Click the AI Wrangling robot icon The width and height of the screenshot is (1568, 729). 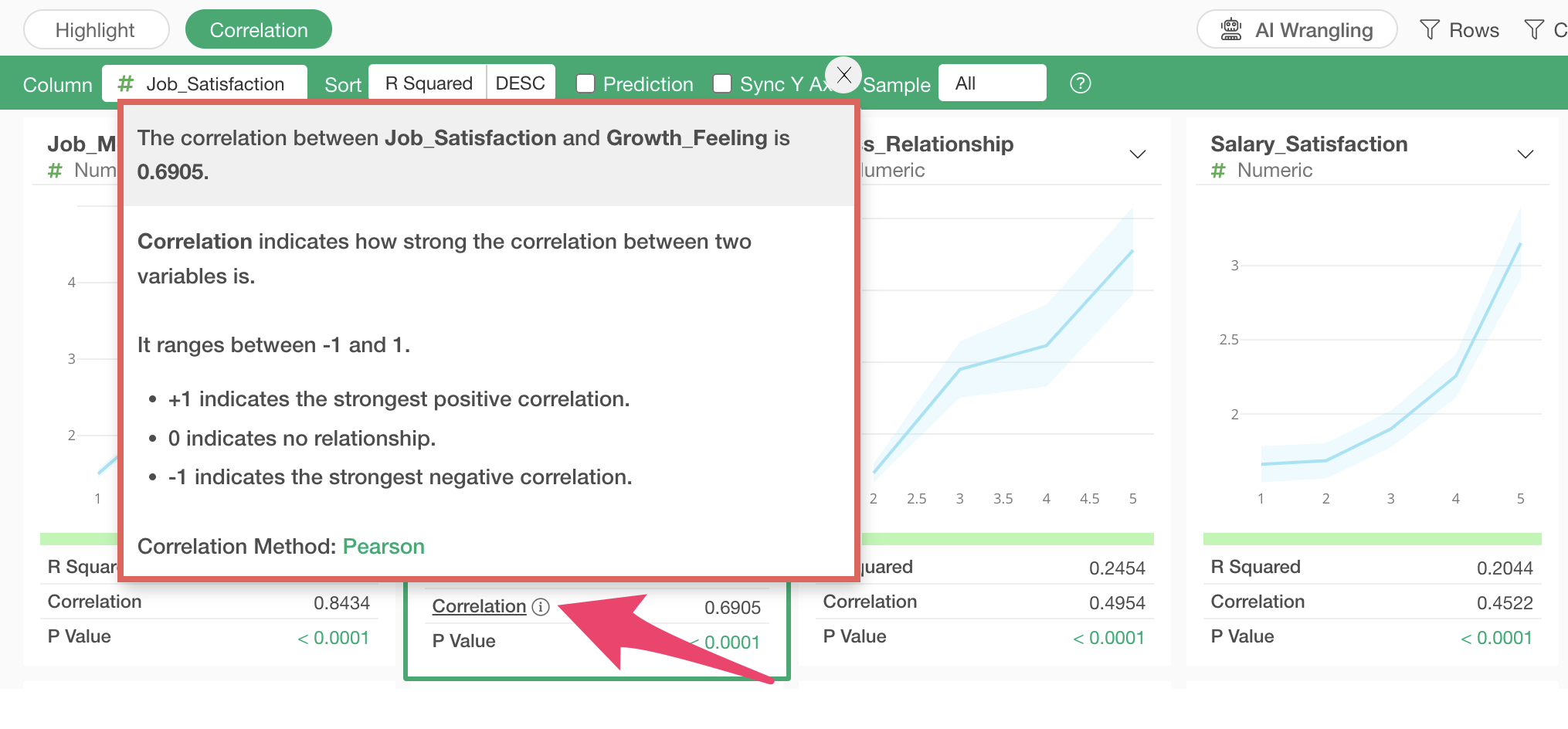[1231, 30]
